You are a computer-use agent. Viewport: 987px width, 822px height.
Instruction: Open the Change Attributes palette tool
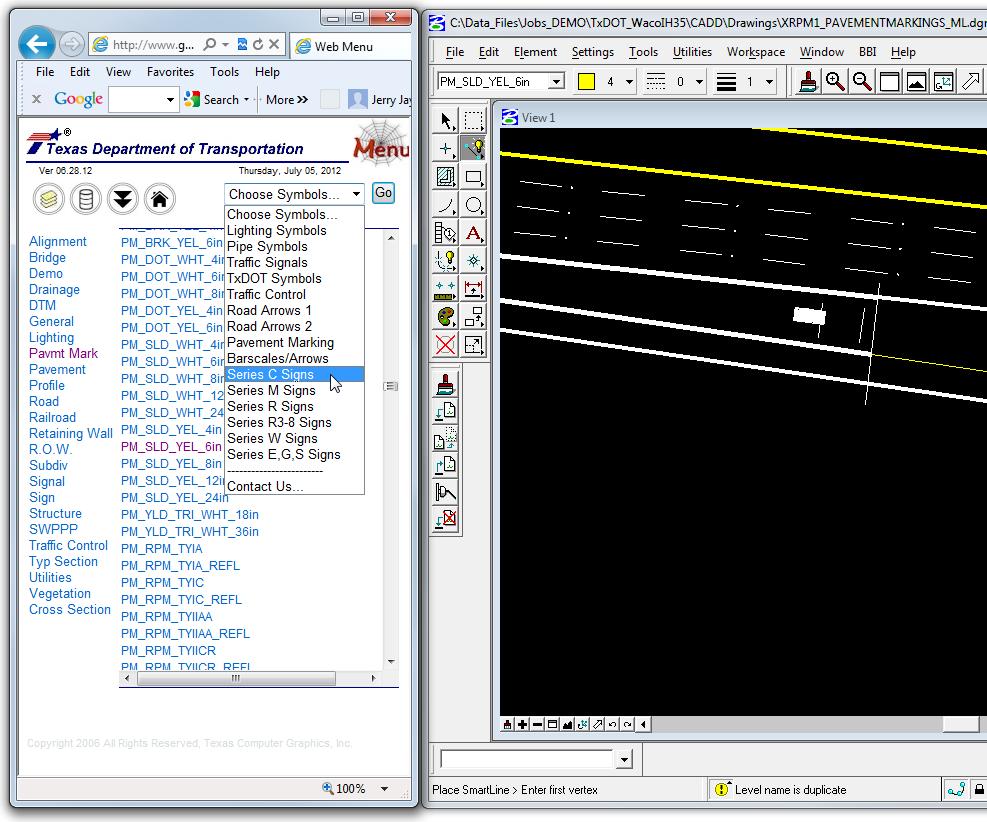tap(446, 317)
